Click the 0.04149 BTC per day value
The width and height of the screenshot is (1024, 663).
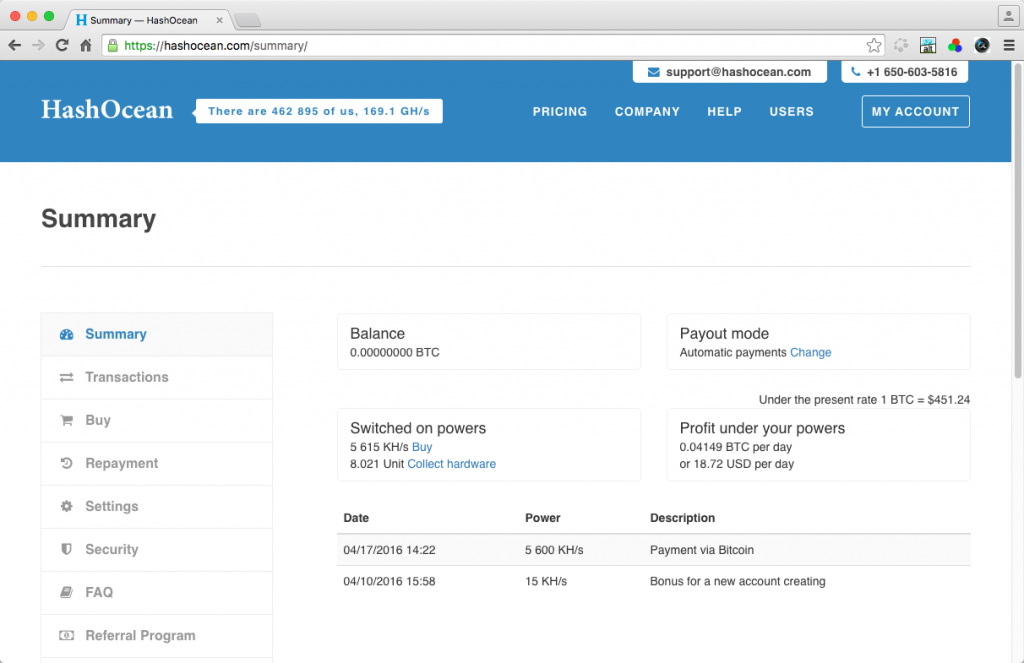pos(735,447)
